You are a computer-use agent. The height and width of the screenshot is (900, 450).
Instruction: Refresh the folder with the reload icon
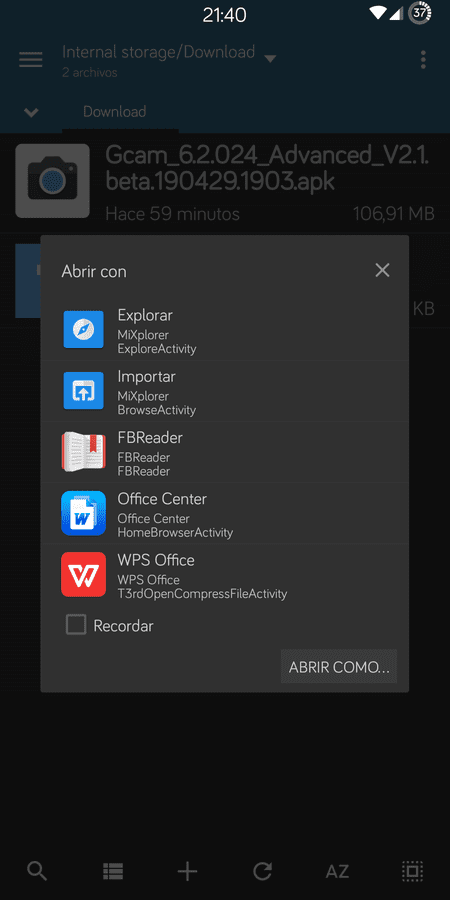click(262, 871)
